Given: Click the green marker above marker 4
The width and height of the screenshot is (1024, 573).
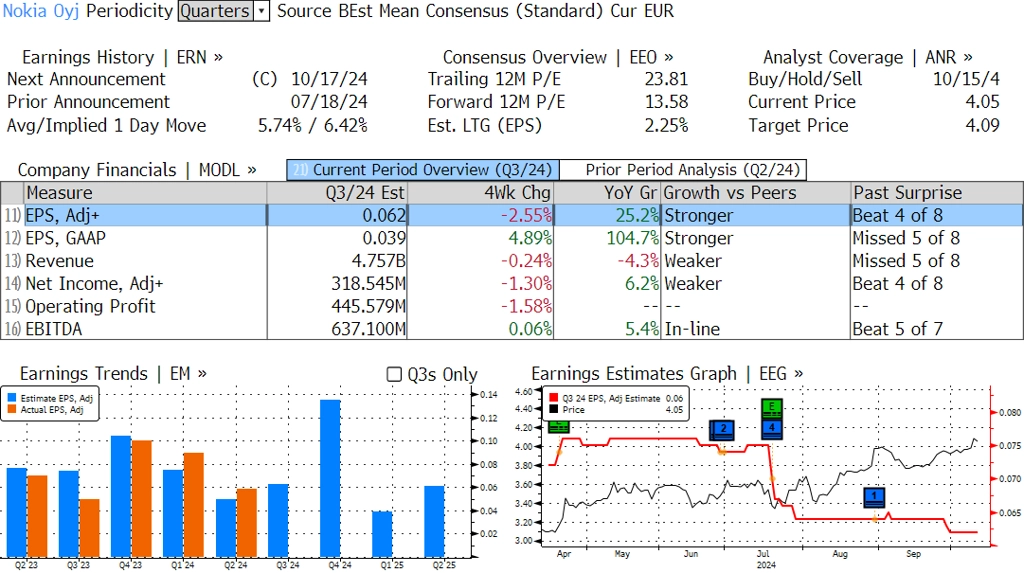Looking at the screenshot, I should point(772,408).
